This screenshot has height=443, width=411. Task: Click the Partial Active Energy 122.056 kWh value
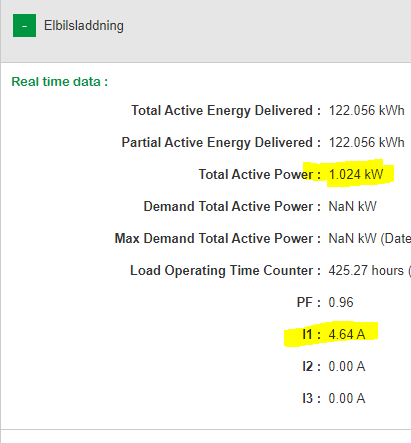pos(366,143)
